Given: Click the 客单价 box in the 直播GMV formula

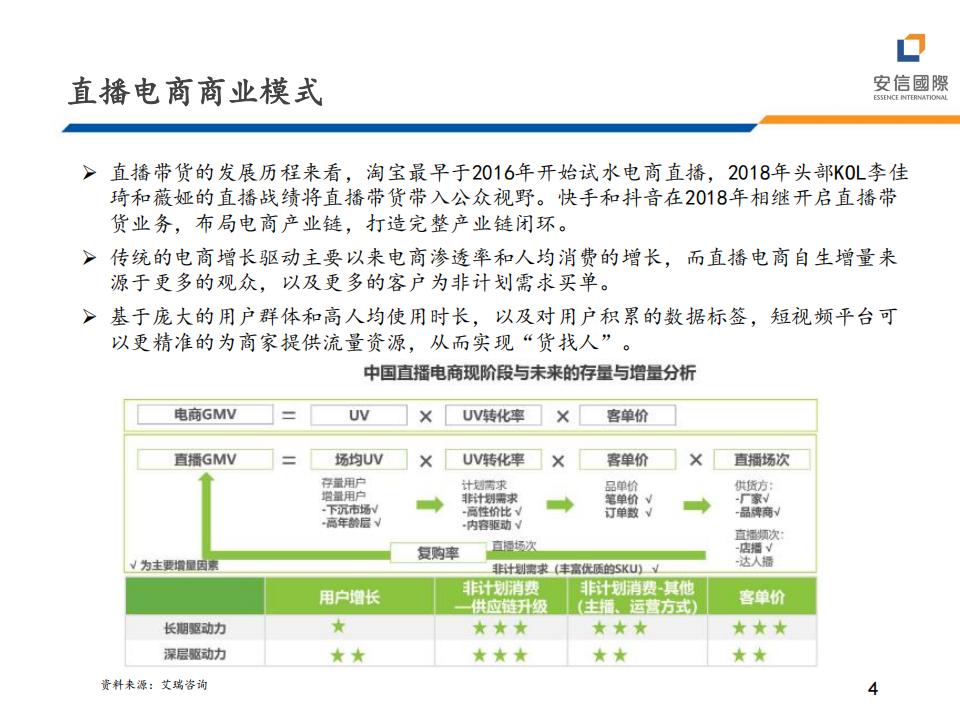Looking at the screenshot, I should click(628, 459).
